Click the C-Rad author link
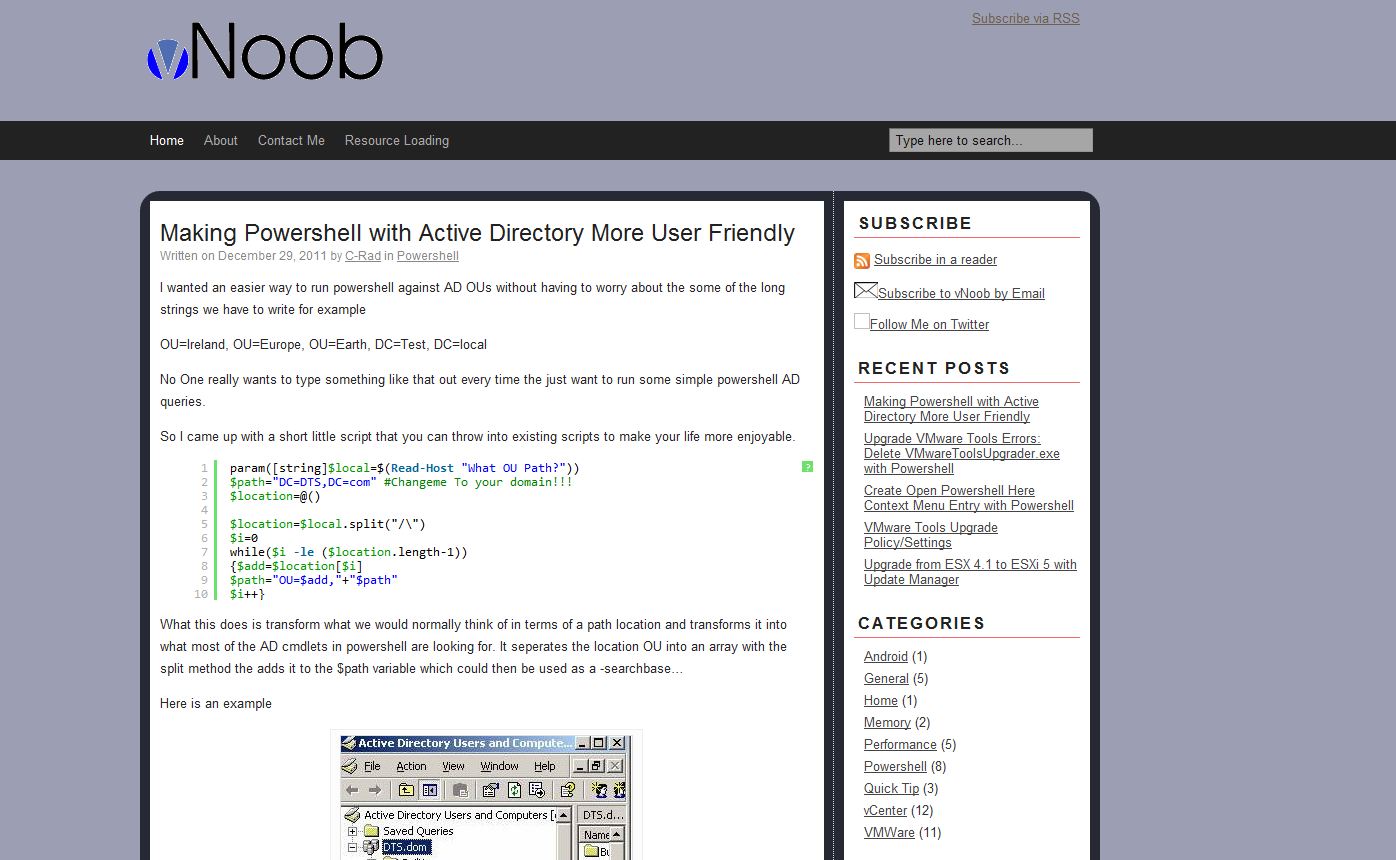The height and width of the screenshot is (860, 1396). tap(362, 255)
